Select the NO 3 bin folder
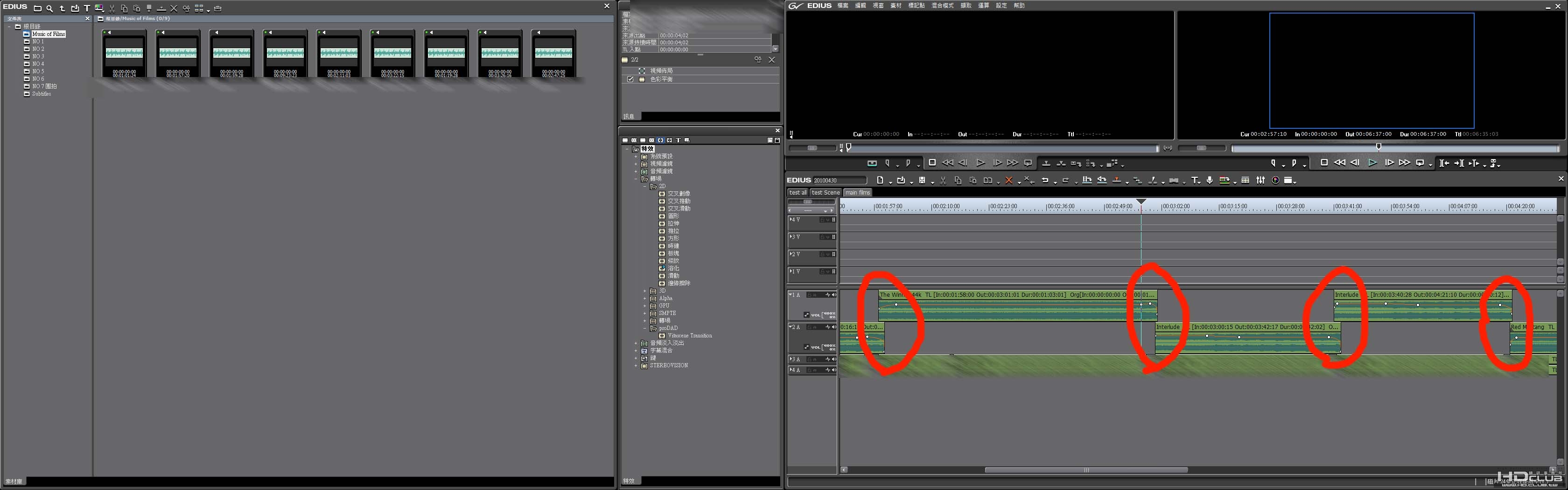Image resolution: width=1568 pixels, height=490 pixels. click(x=38, y=56)
